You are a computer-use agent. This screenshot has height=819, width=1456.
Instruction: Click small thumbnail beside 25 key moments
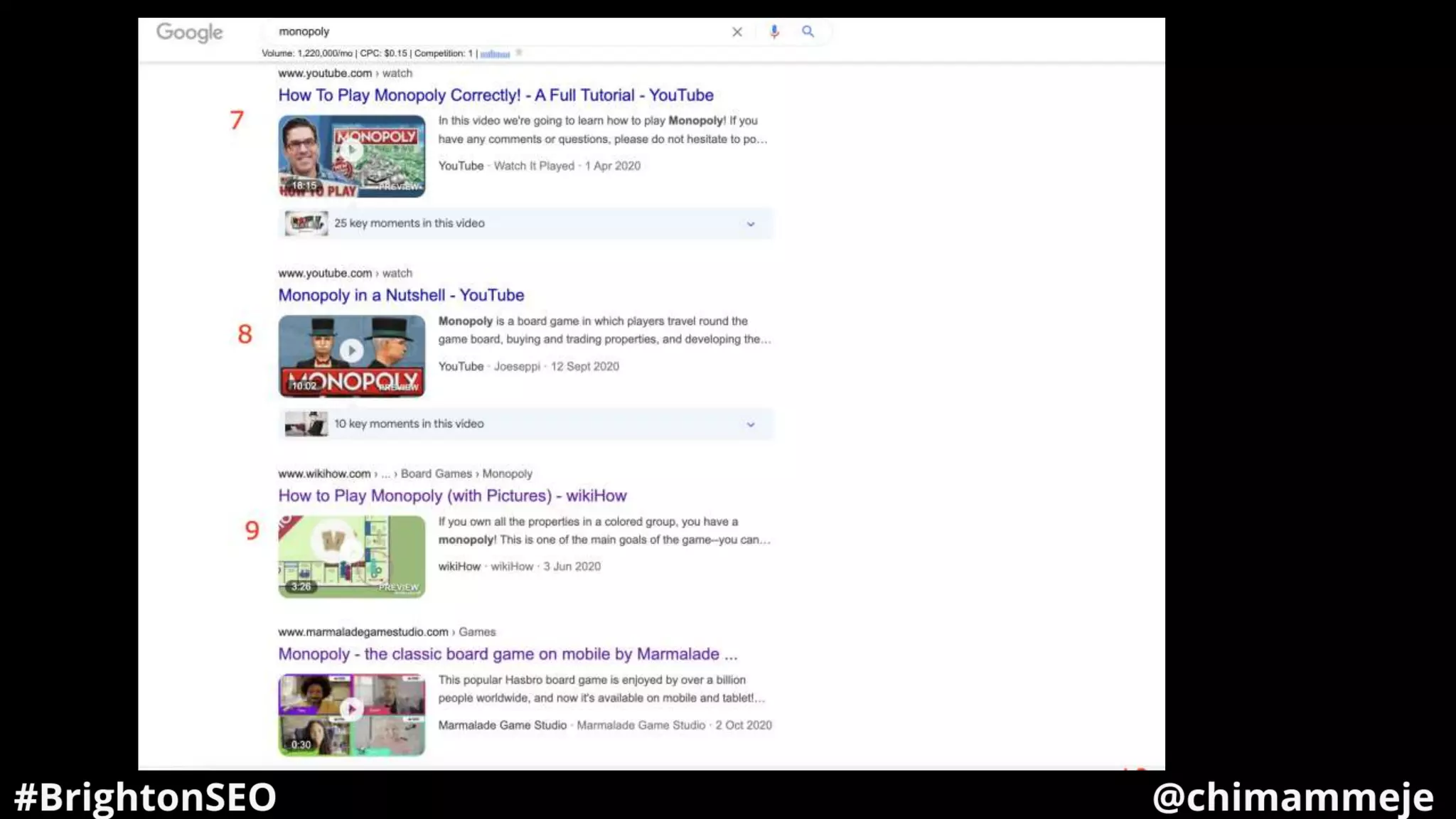tap(306, 223)
